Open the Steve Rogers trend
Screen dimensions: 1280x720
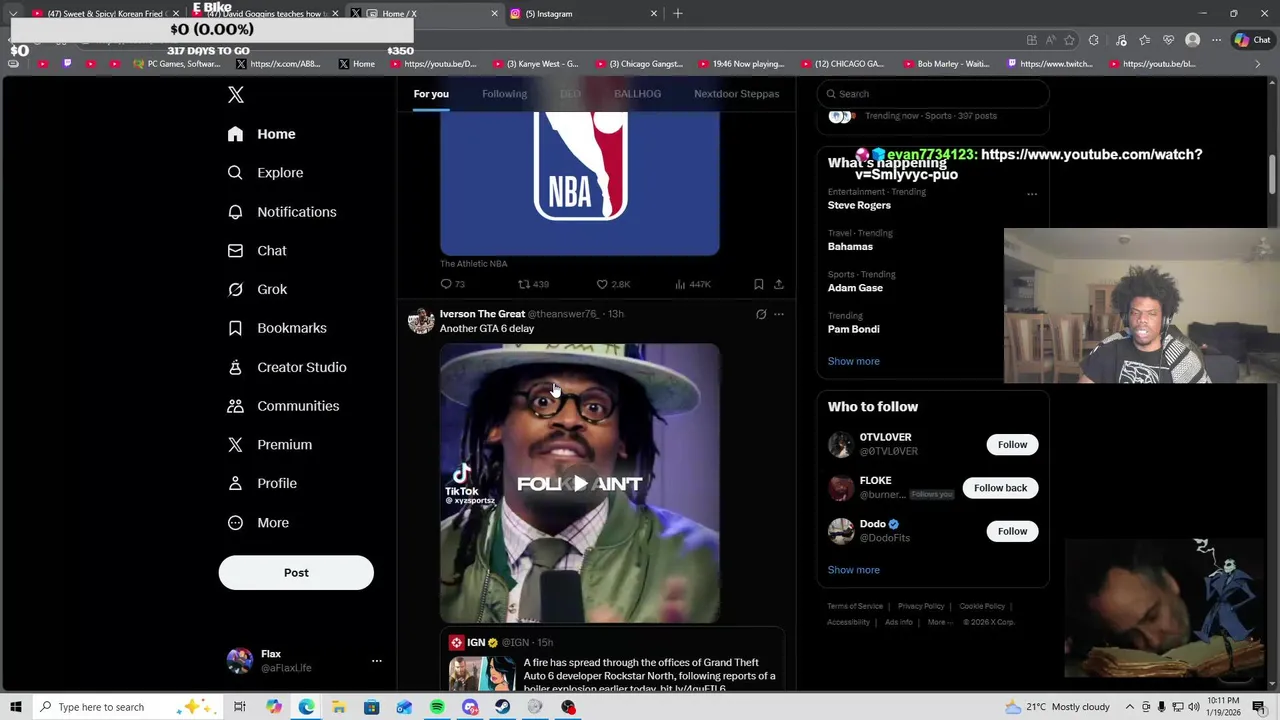pos(859,205)
